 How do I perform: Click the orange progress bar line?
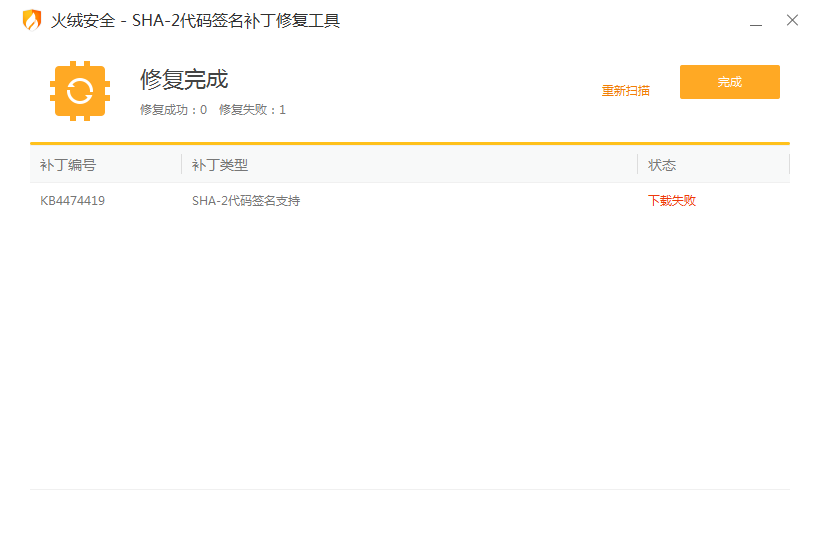tap(409, 143)
